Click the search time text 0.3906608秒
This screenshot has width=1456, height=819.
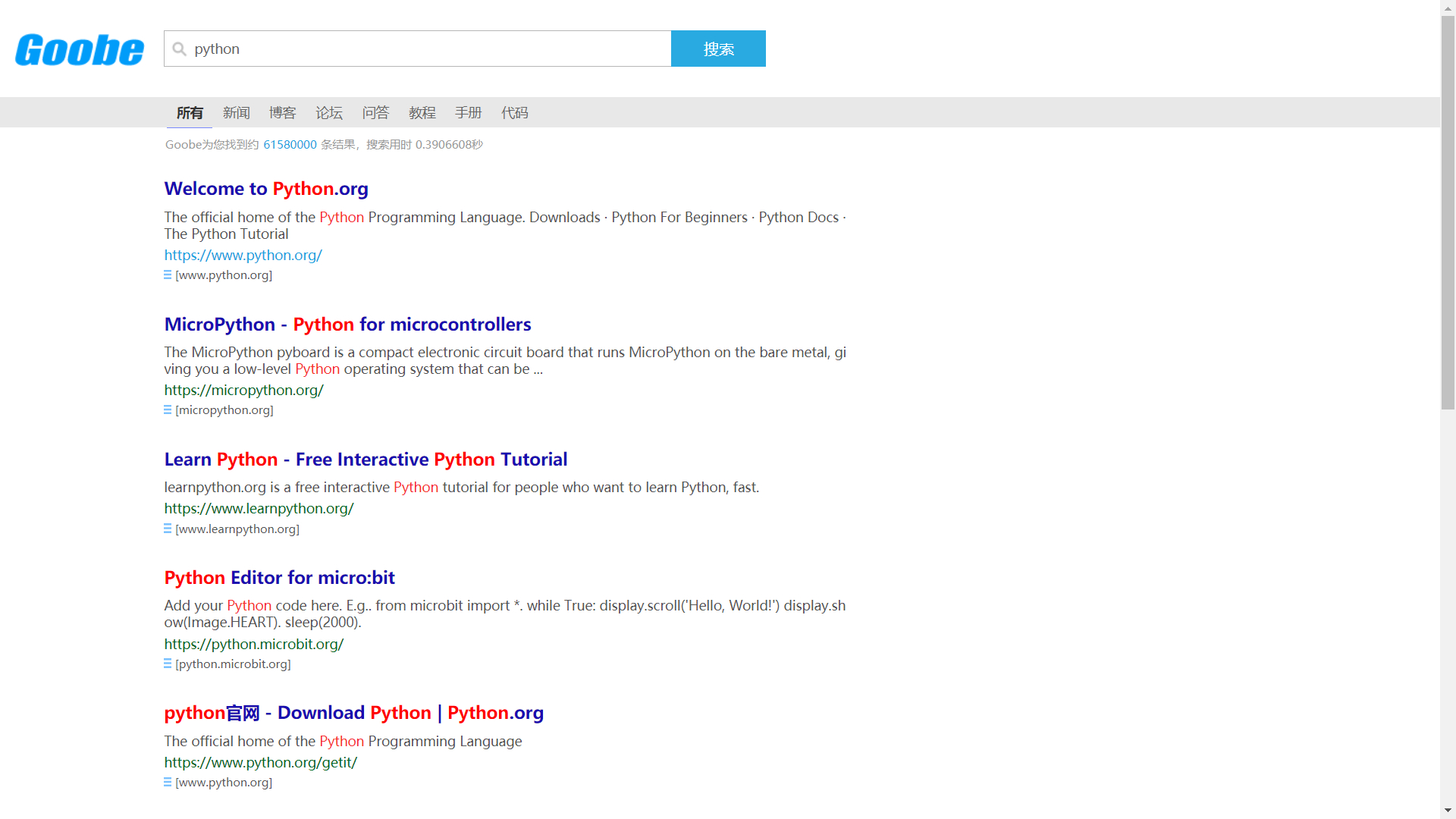pos(449,144)
